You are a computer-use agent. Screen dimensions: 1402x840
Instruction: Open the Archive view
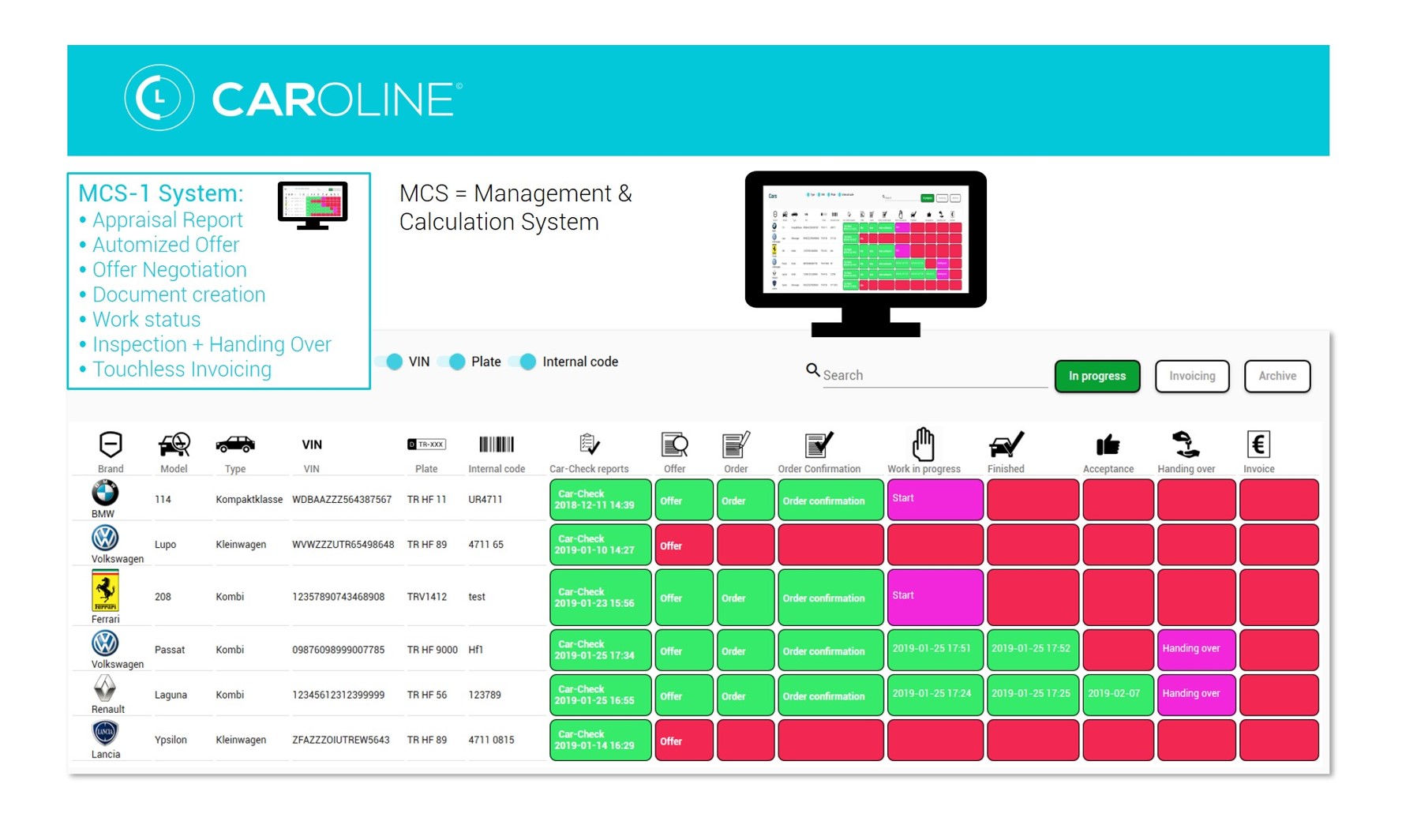point(1276,376)
